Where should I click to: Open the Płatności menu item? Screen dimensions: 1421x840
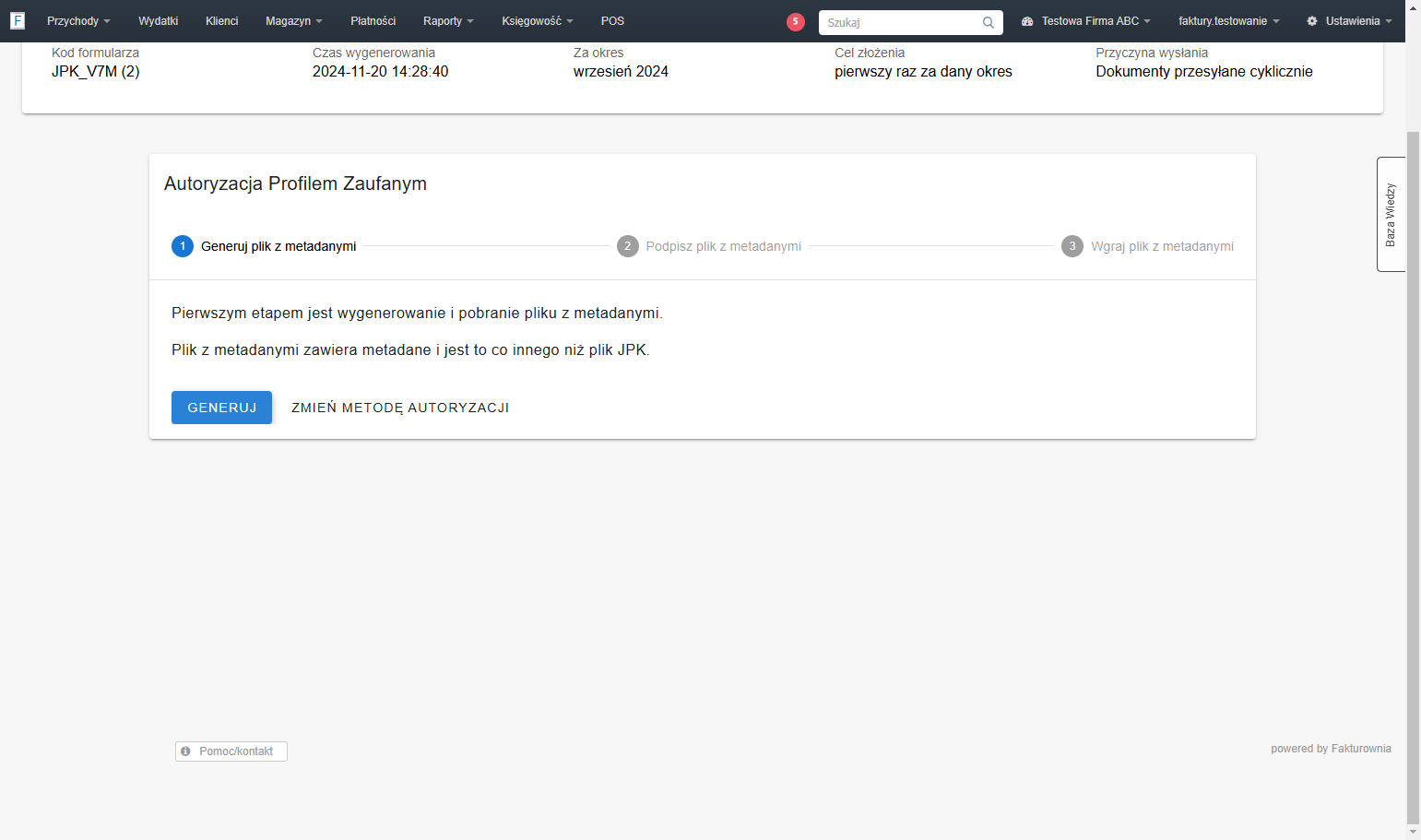click(373, 21)
